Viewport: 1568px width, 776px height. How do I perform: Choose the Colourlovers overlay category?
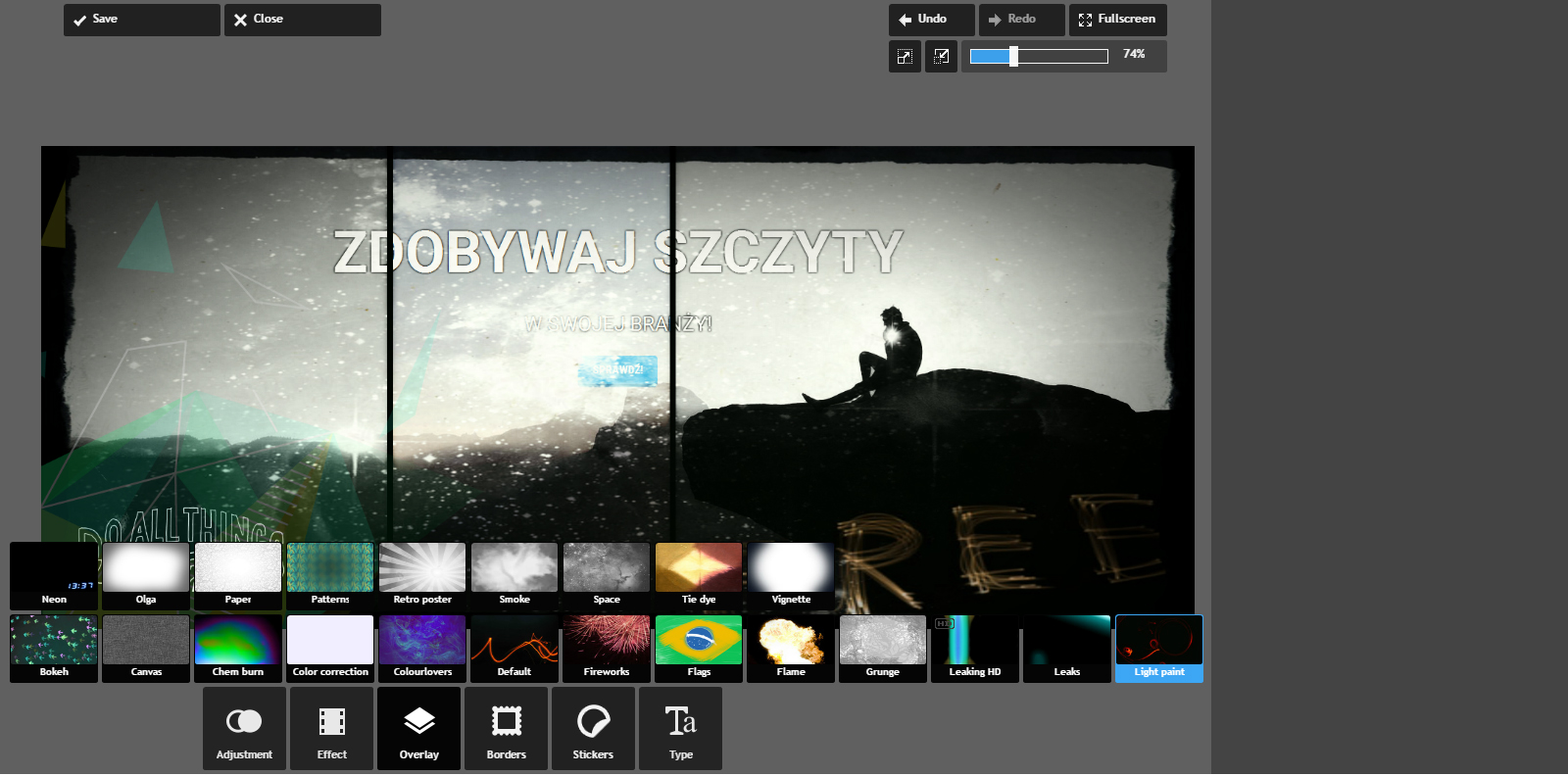point(422,649)
